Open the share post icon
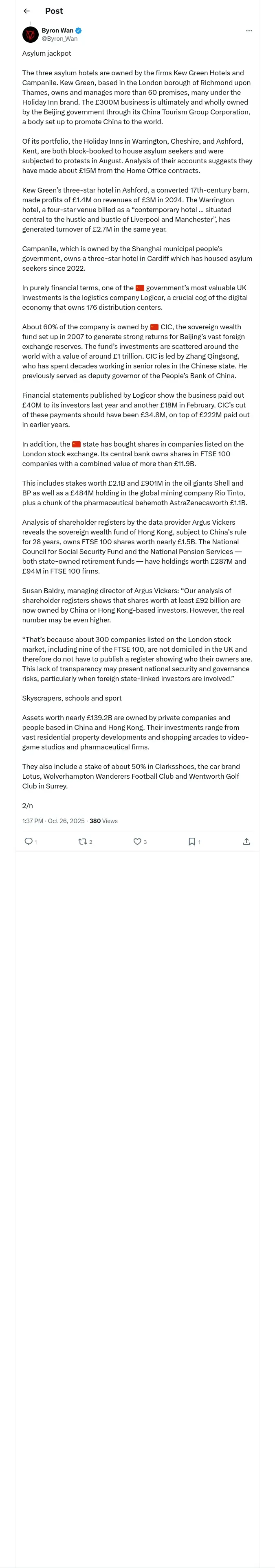 (x=246, y=841)
